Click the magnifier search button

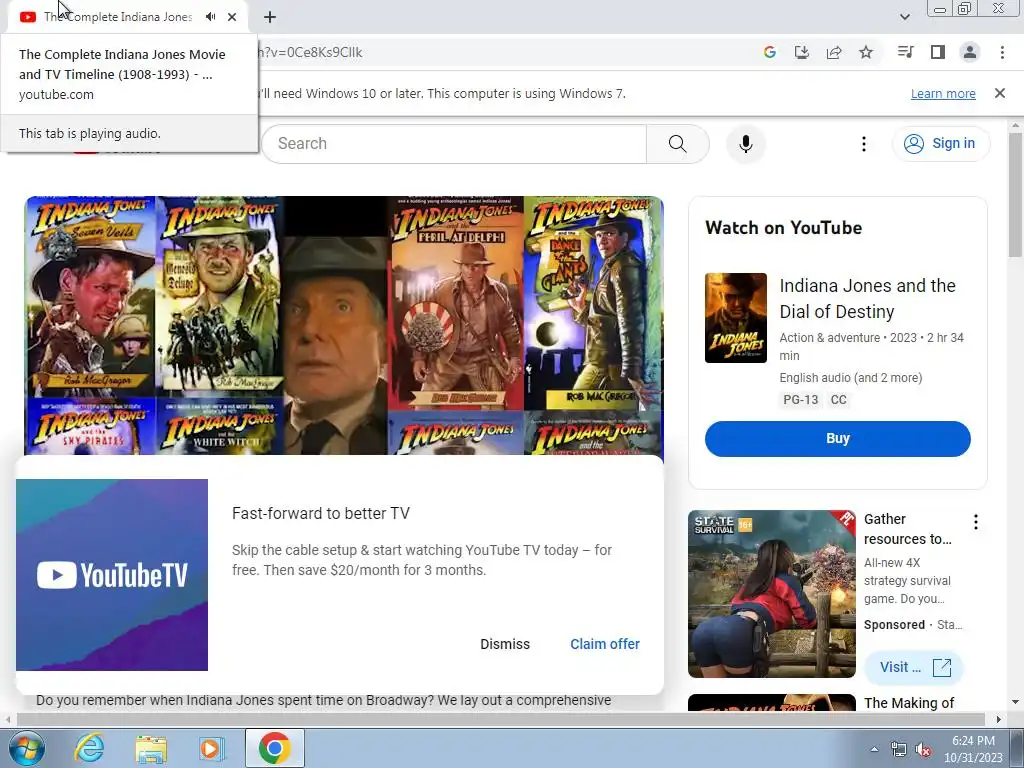click(677, 144)
